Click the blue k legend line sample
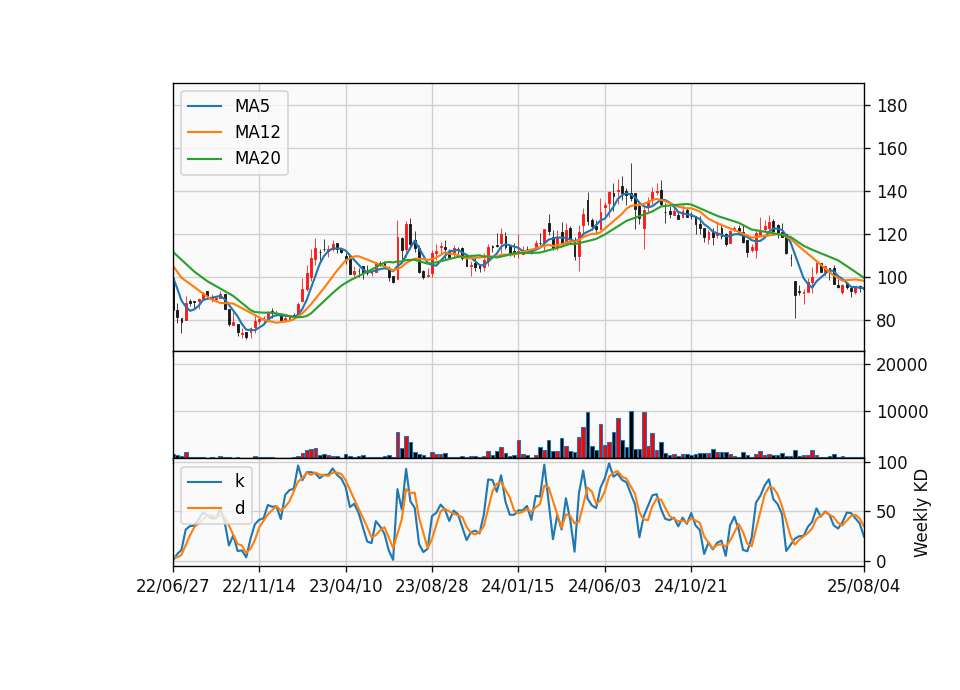 pyautogui.click(x=204, y=482)
